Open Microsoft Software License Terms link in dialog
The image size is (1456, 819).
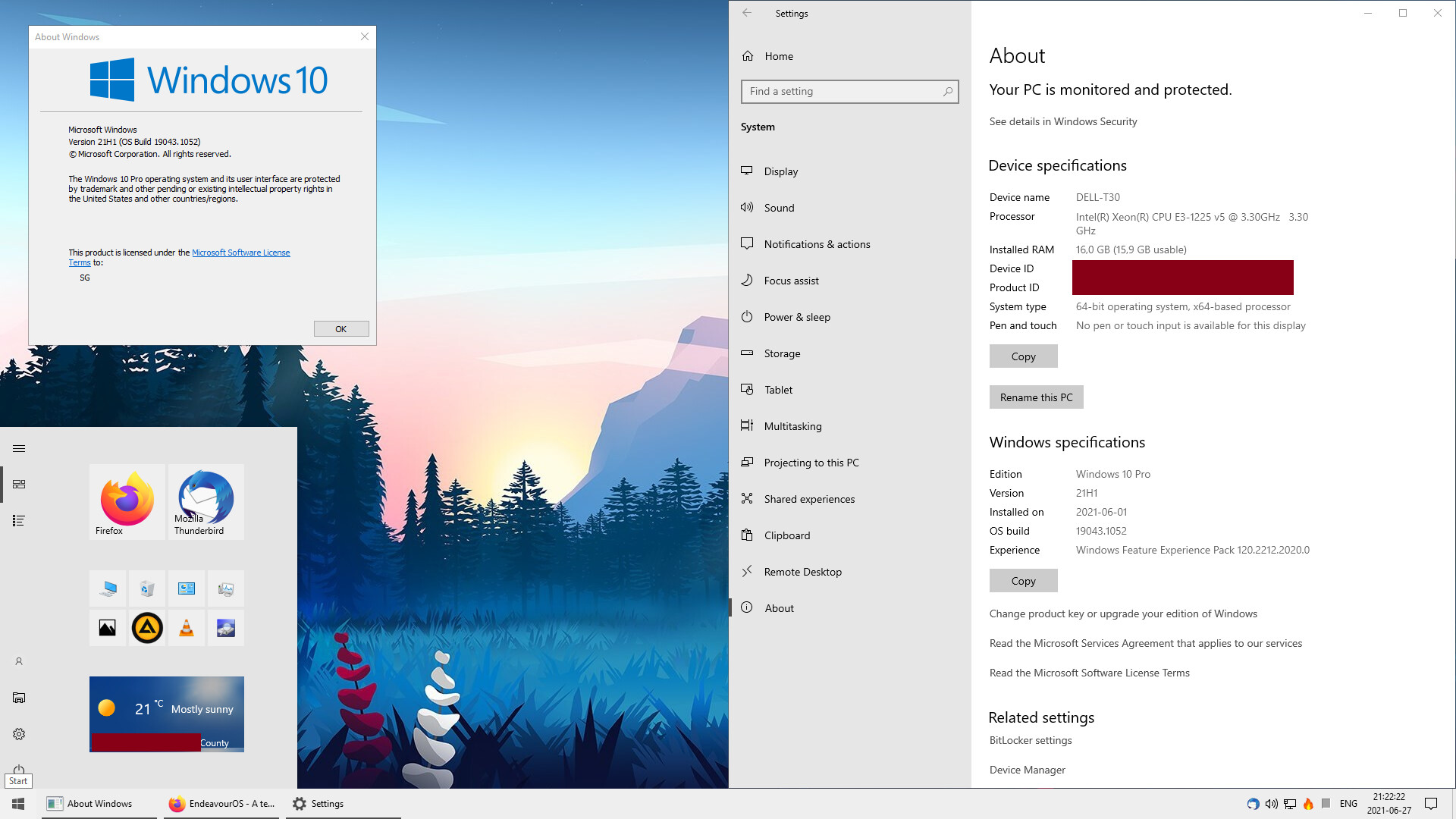coord(240,253)
